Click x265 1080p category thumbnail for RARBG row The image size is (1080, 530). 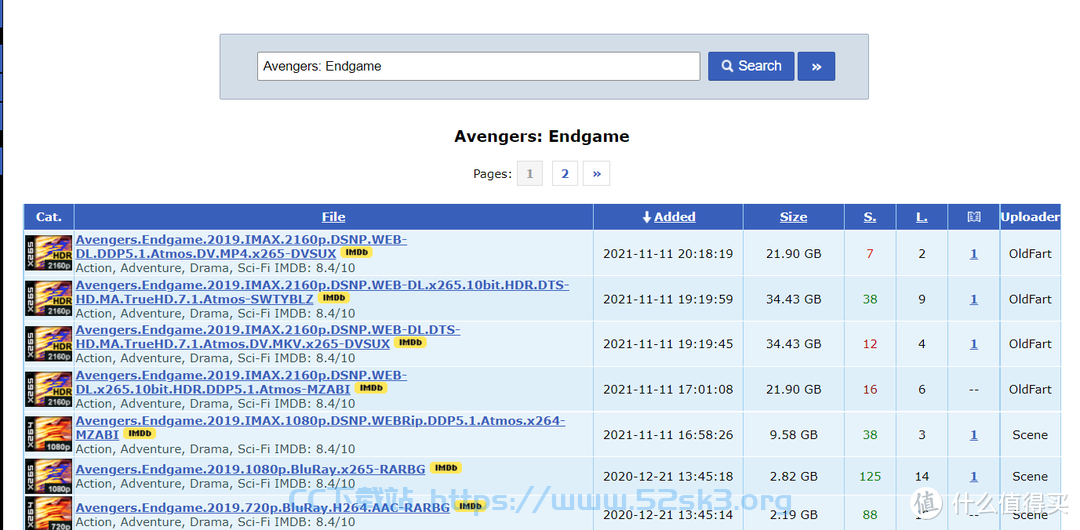pyautogui.click(x=49, y=476)
